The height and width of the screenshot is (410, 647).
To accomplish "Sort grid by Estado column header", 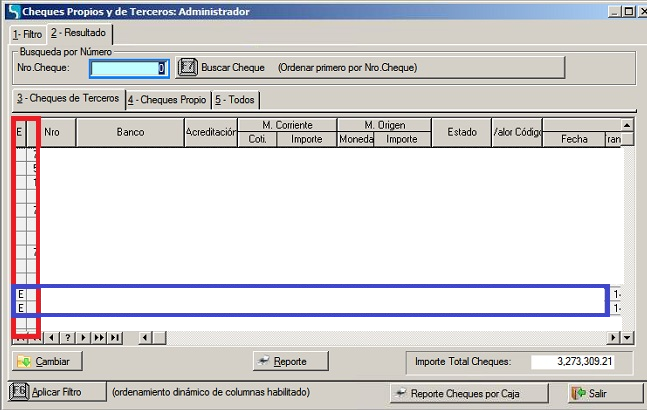I will click(x=461, y=132).
